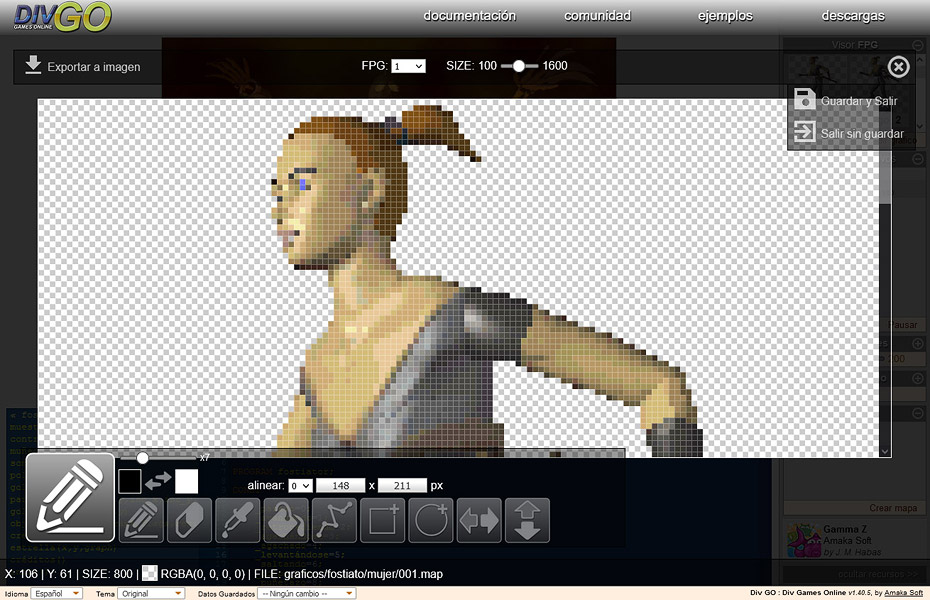Open the alinear dropdown
The height and width of the screenshot is (600, 930).
point(300,486)
